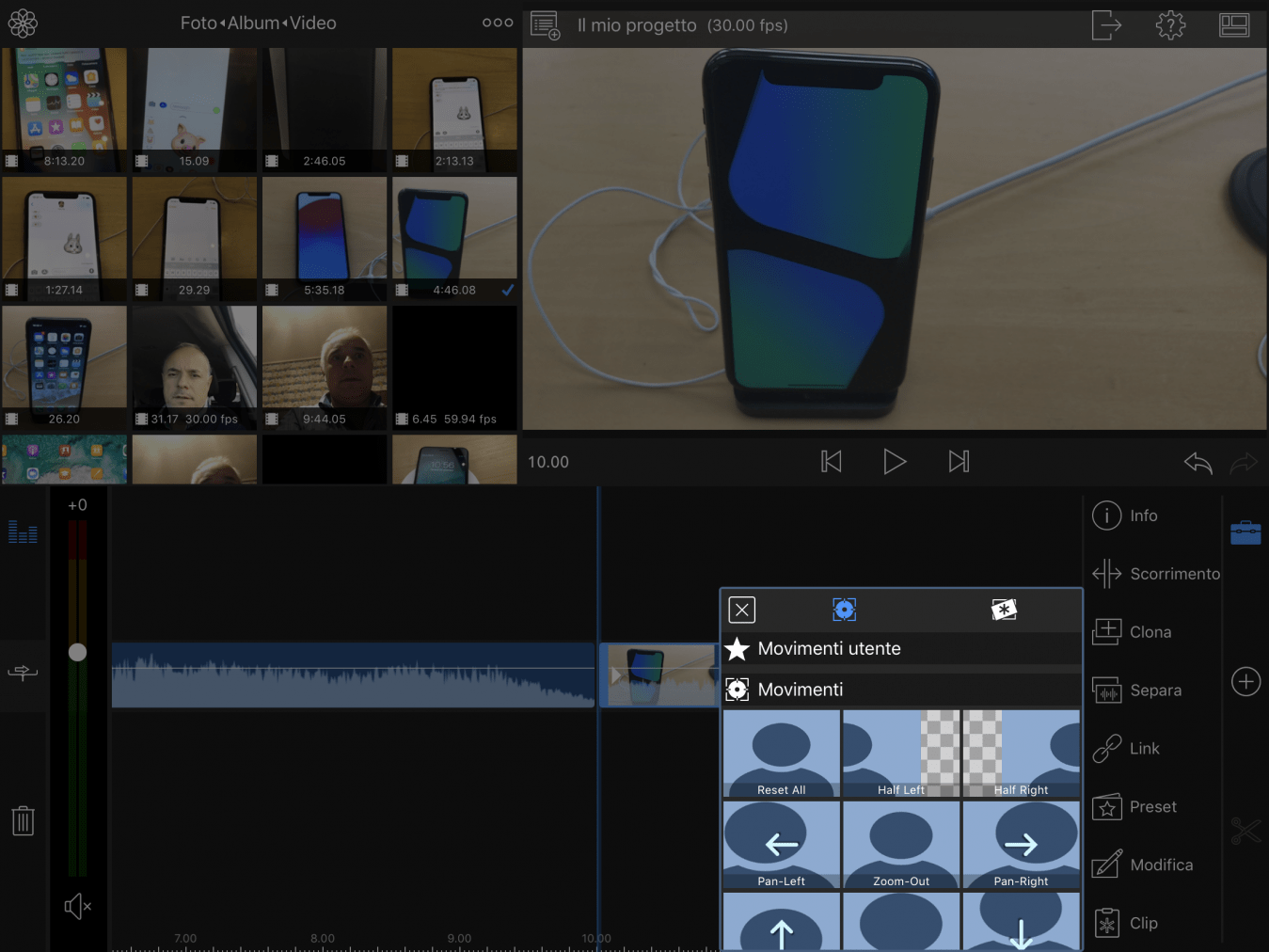Apply the Half Left movement preset

(x=900, y=754)
